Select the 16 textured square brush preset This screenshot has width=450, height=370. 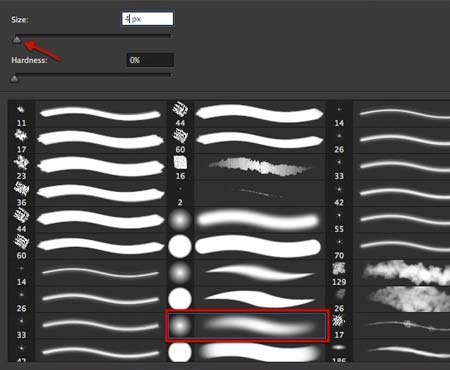246,167
